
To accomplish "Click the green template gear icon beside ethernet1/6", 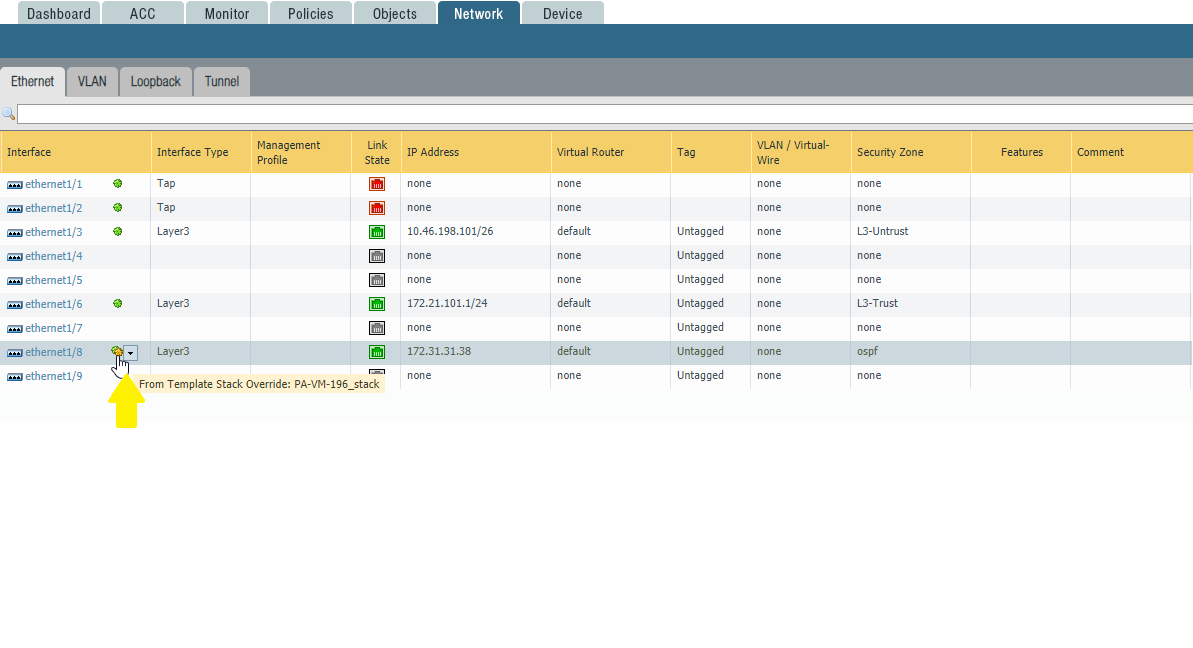I will point(117,303).
